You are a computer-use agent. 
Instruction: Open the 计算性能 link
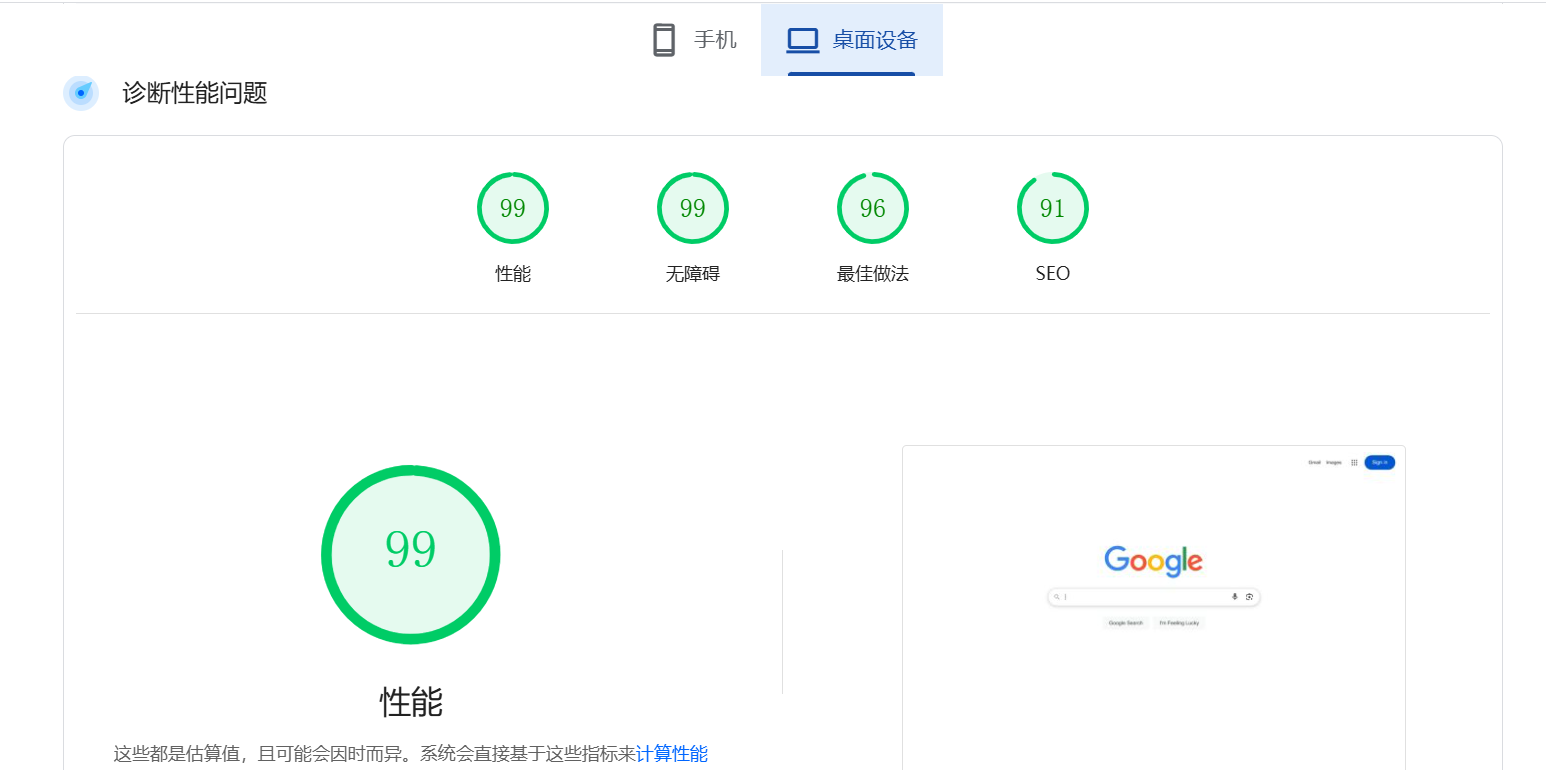[672, 754]
